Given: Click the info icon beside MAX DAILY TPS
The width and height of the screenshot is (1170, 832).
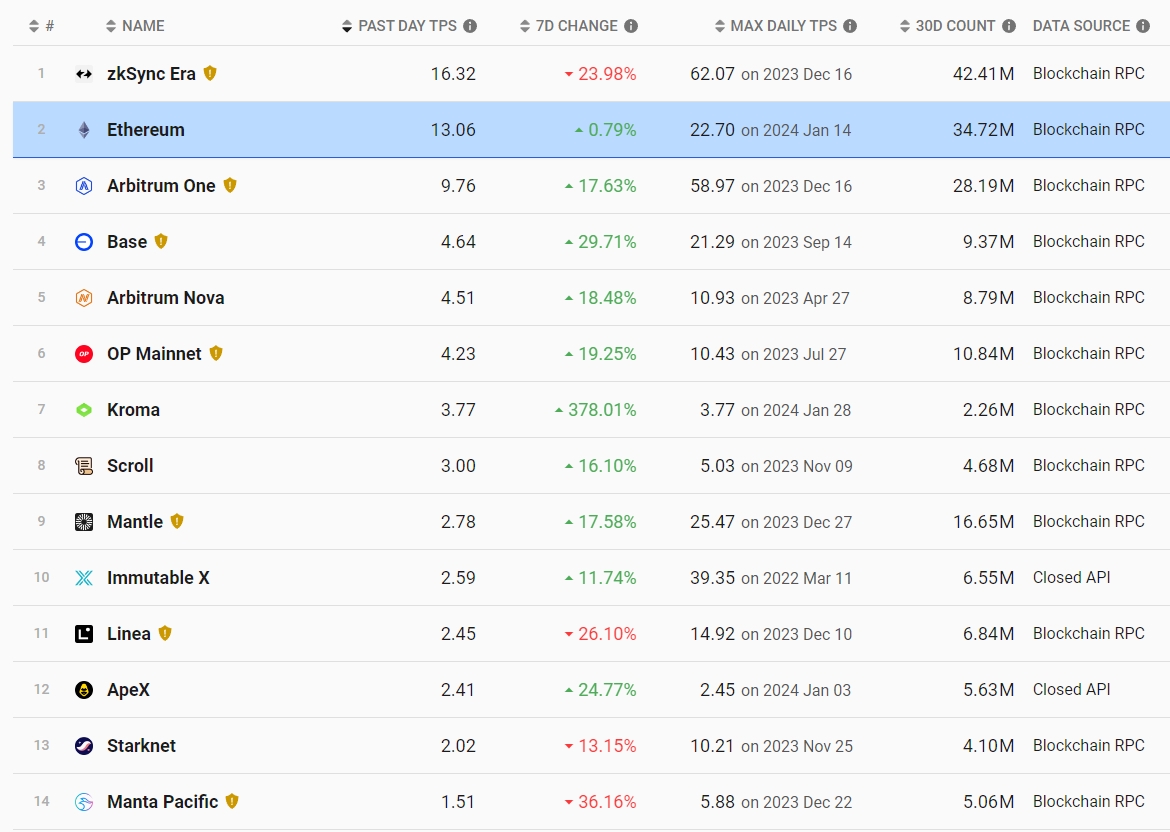Looking at the screenshot, I should click(850, 26).
